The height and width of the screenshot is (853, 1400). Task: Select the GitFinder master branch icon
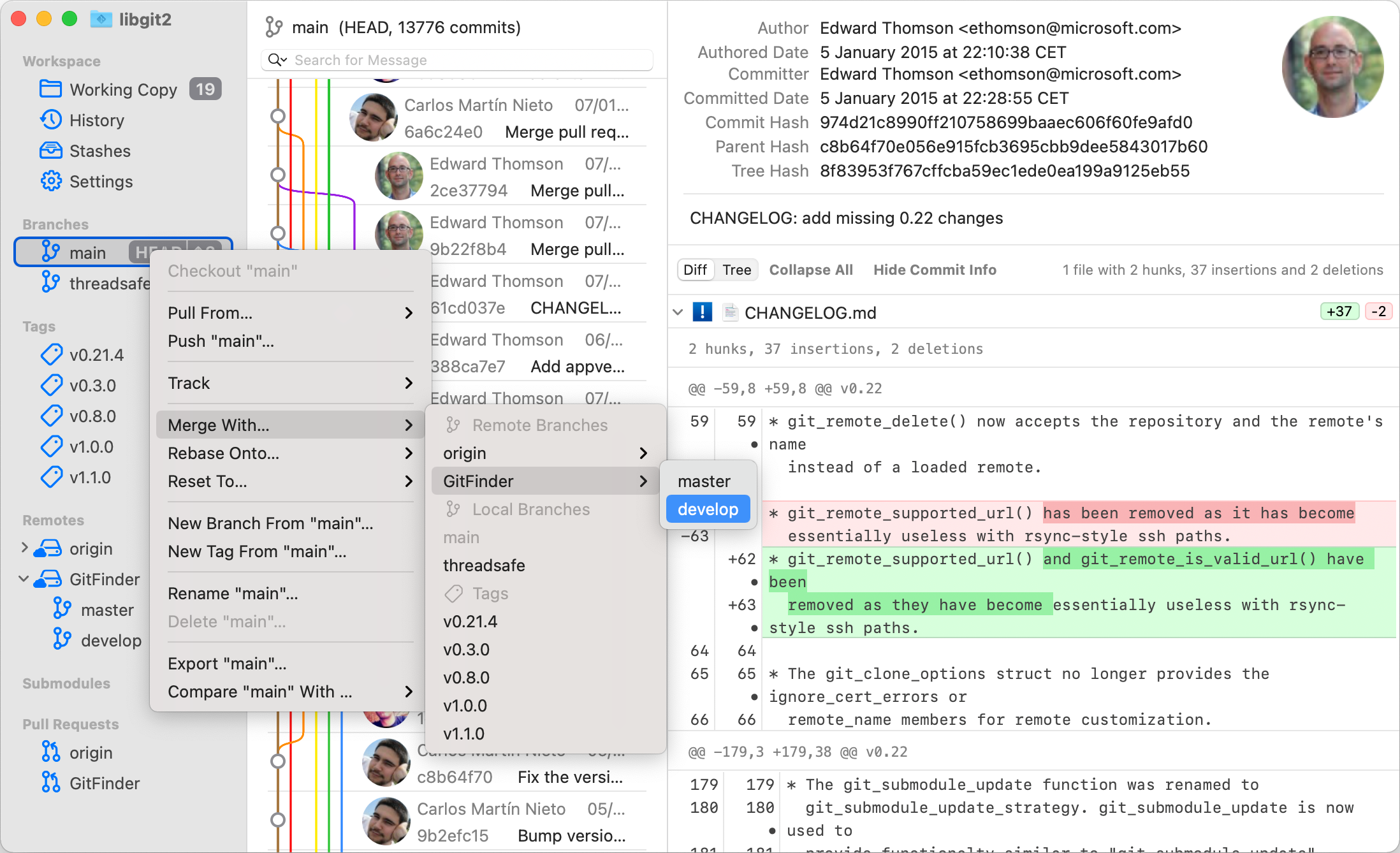pyautogui.click(x=62, y=609)
